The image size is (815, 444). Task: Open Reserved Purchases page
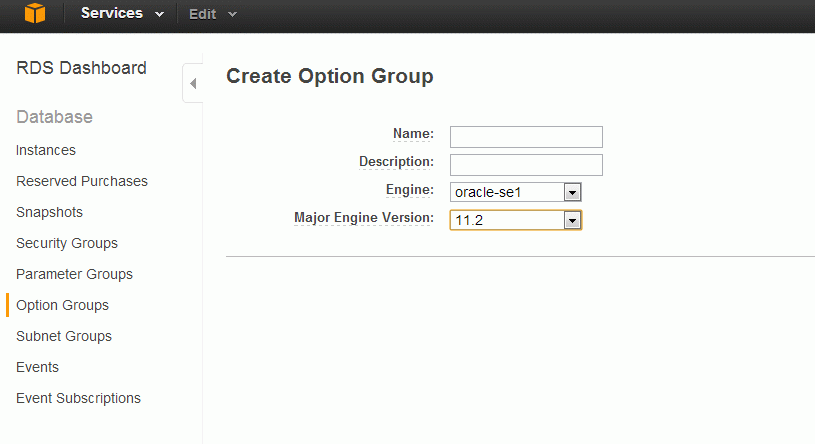click(x=82, y=181)
